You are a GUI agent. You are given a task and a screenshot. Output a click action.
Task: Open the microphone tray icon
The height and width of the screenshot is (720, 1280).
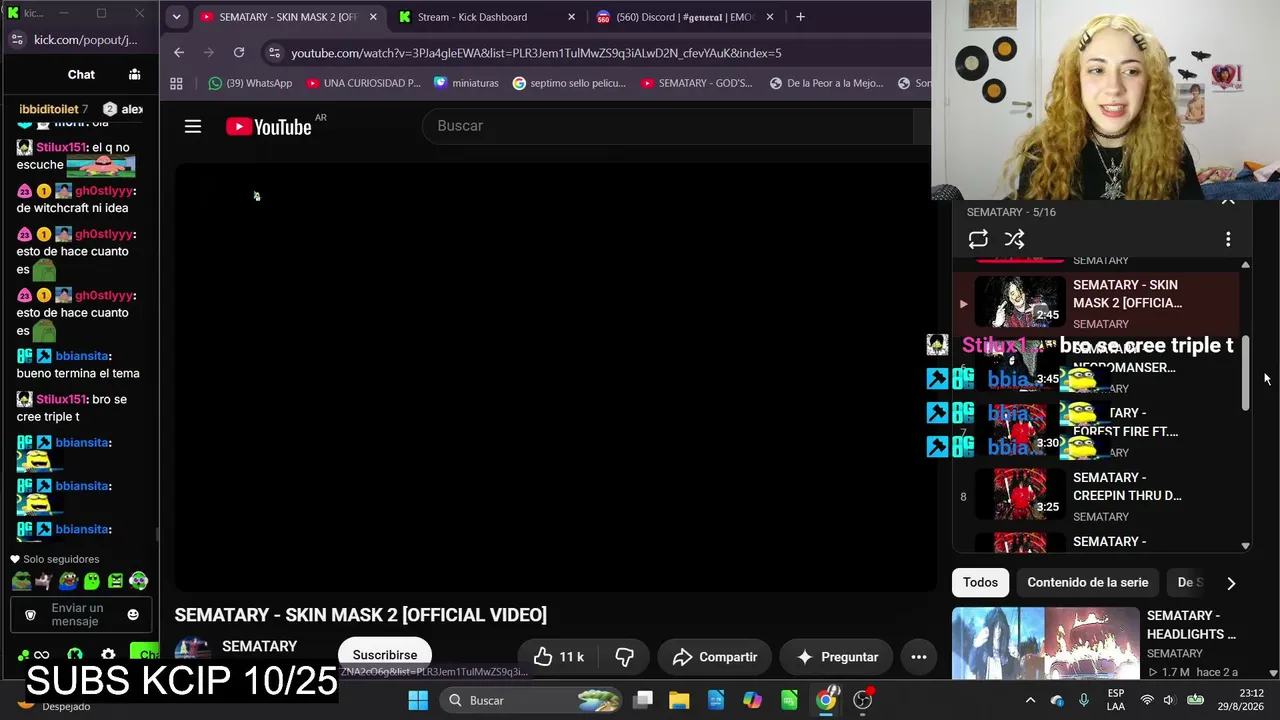point(1084,700)
